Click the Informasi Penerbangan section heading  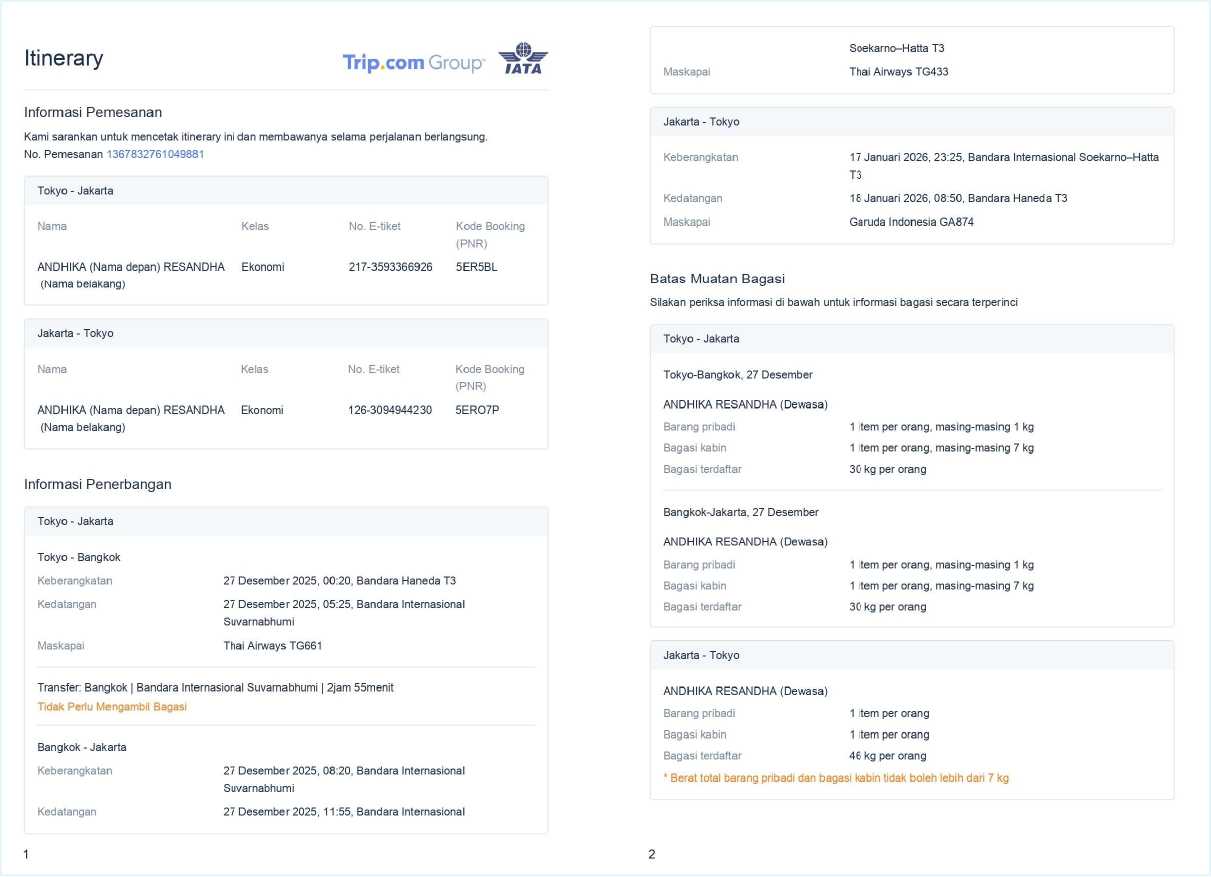click(x=98, y=484)
